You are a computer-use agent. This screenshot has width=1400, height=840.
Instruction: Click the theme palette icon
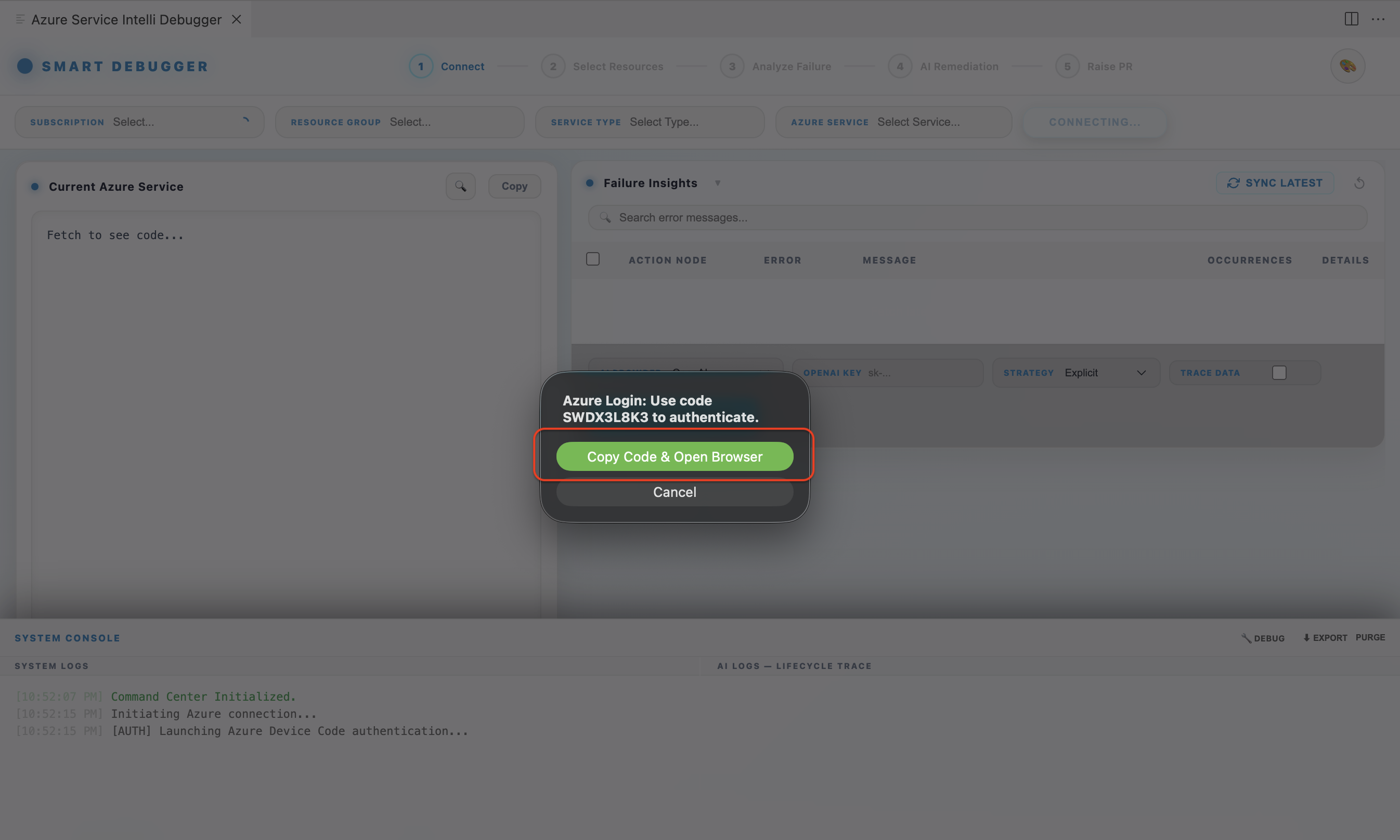pyautogui.click(x=1347, y=66)
